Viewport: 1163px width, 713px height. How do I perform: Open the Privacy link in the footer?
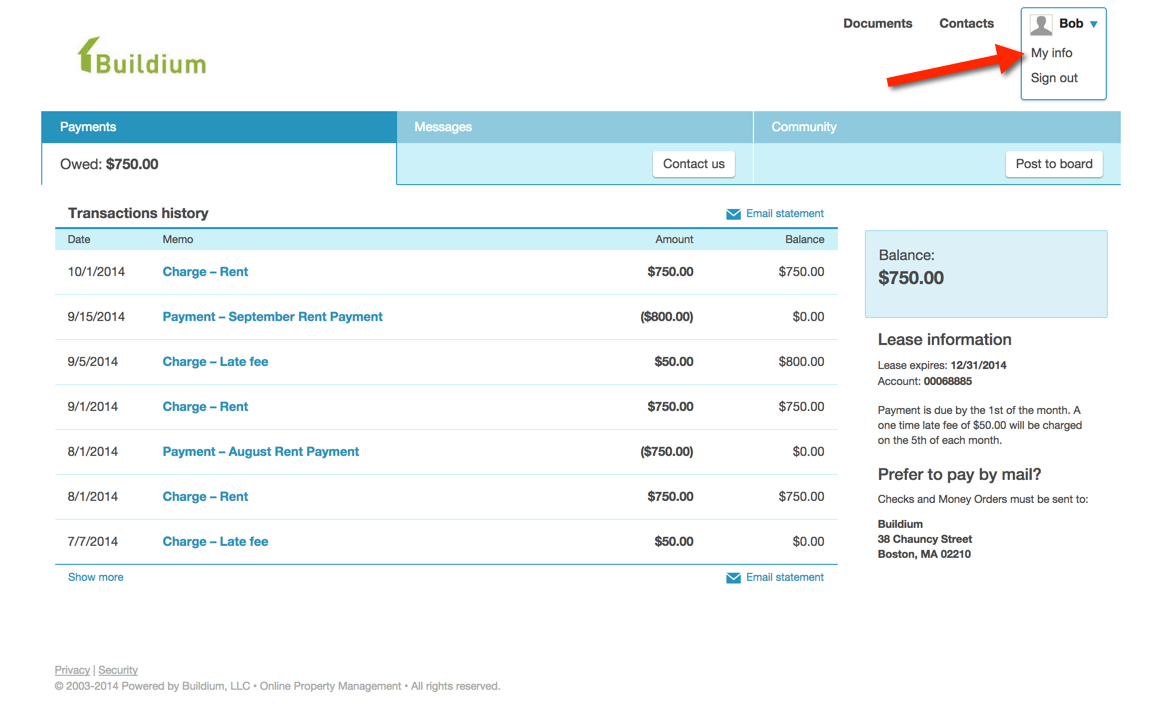[71, 669]
